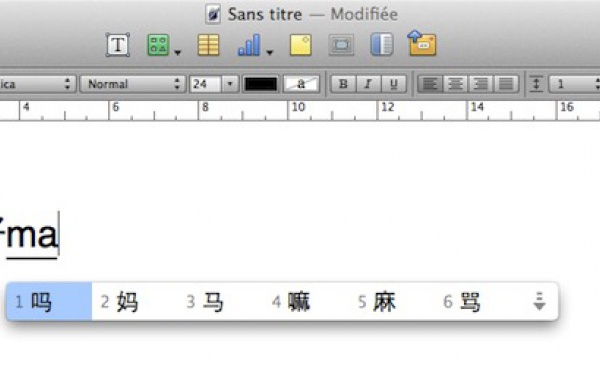The height and width of the screenshot is (372, 600).
Task: Toggle bold formatting button
Action: point(343,84)
